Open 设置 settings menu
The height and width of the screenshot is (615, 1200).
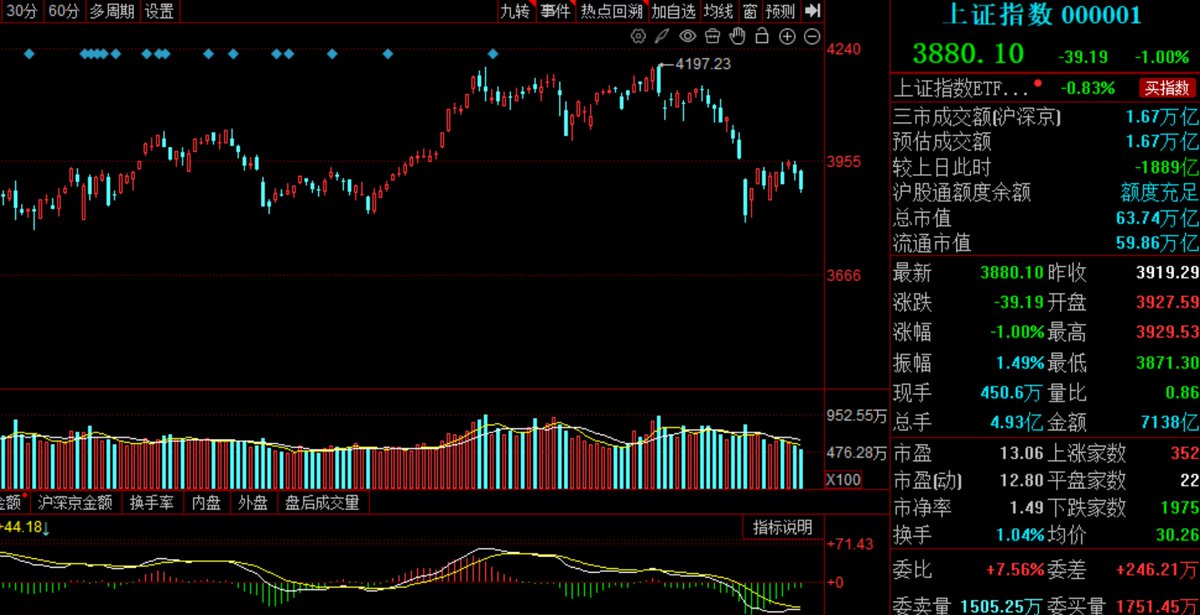click(x=159, y=11)
